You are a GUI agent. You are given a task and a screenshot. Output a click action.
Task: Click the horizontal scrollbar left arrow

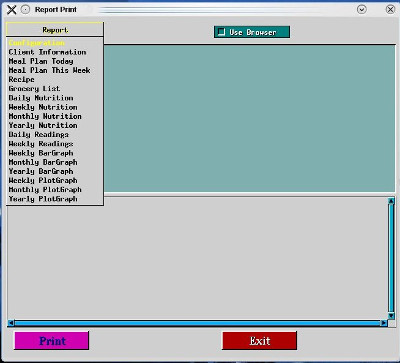pos(11,323)
